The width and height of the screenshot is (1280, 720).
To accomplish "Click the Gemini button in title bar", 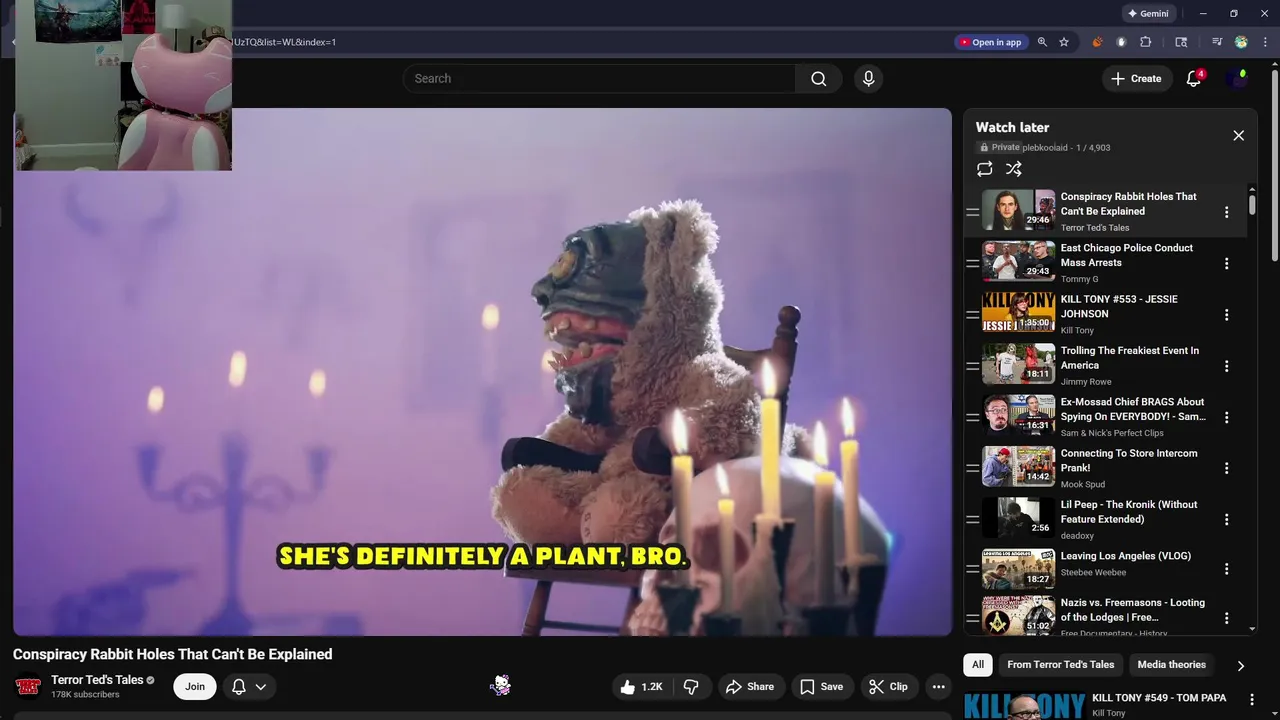I will pyautogui.click(x=1148, y=14).
